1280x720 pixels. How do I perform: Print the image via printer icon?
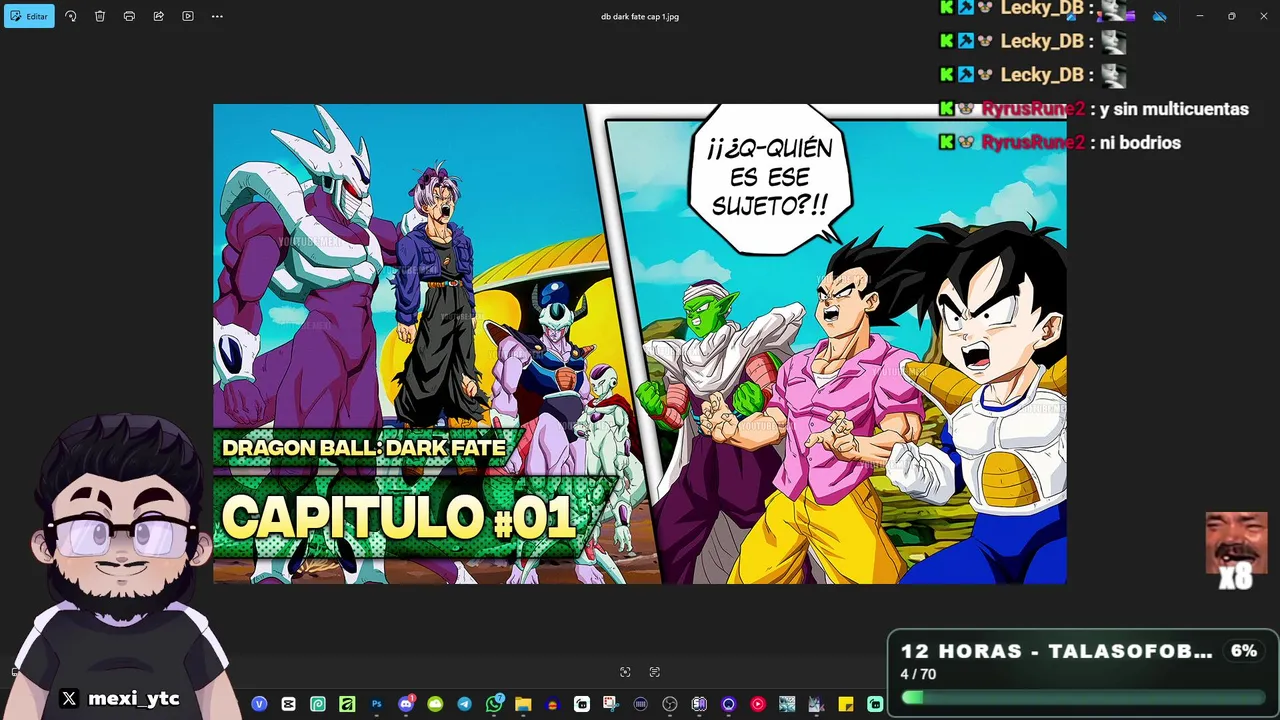[129, 16]
